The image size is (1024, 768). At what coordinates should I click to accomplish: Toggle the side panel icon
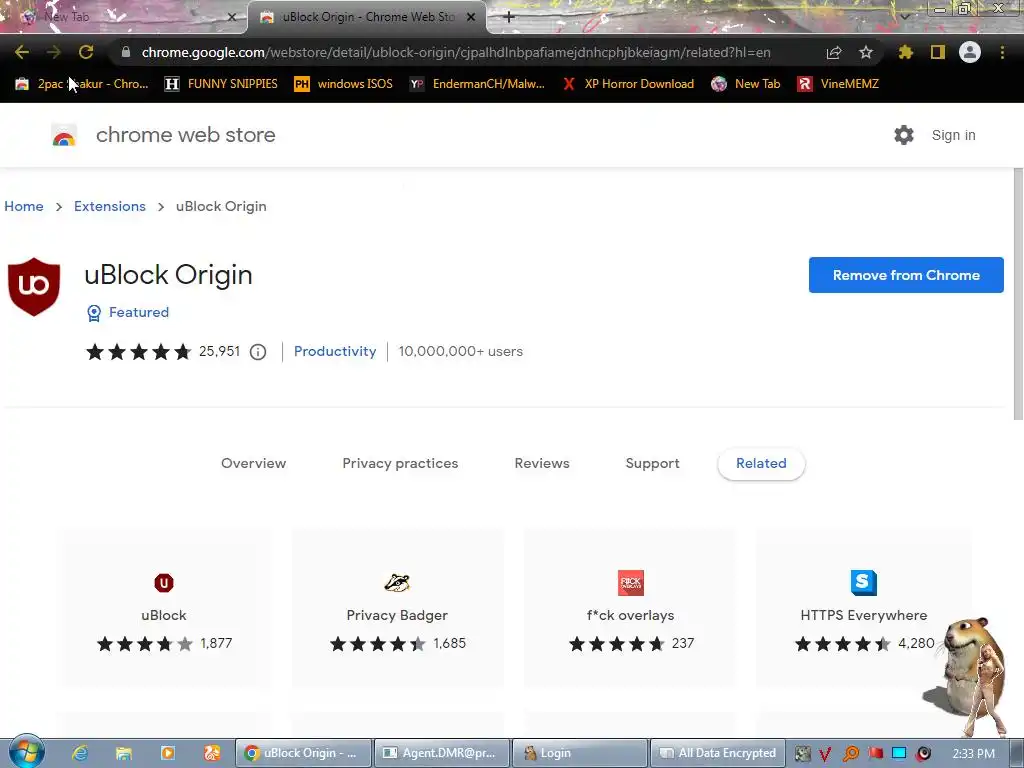[x=938, y=52]
